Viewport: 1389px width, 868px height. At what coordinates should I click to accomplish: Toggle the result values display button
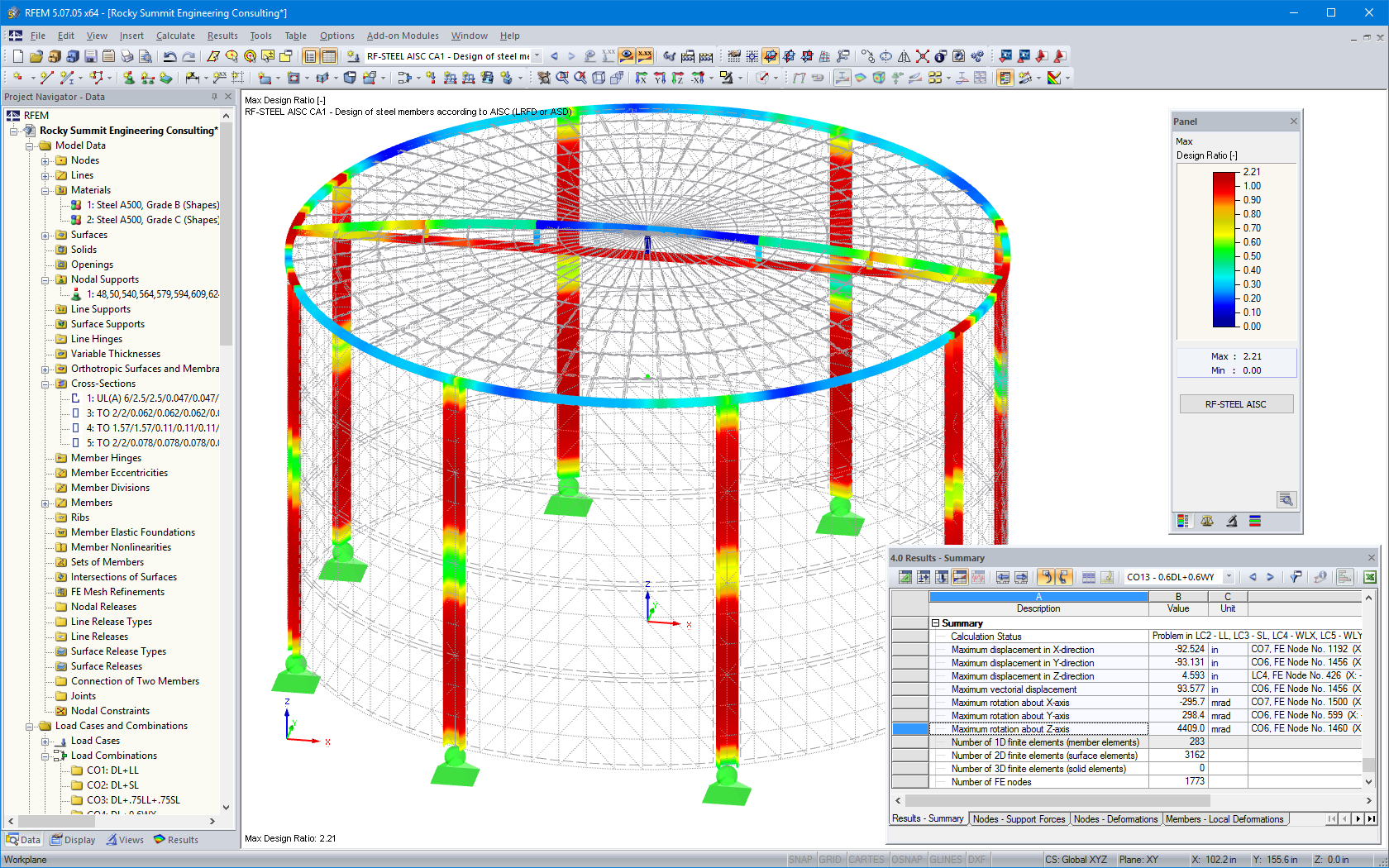point(645,56)
